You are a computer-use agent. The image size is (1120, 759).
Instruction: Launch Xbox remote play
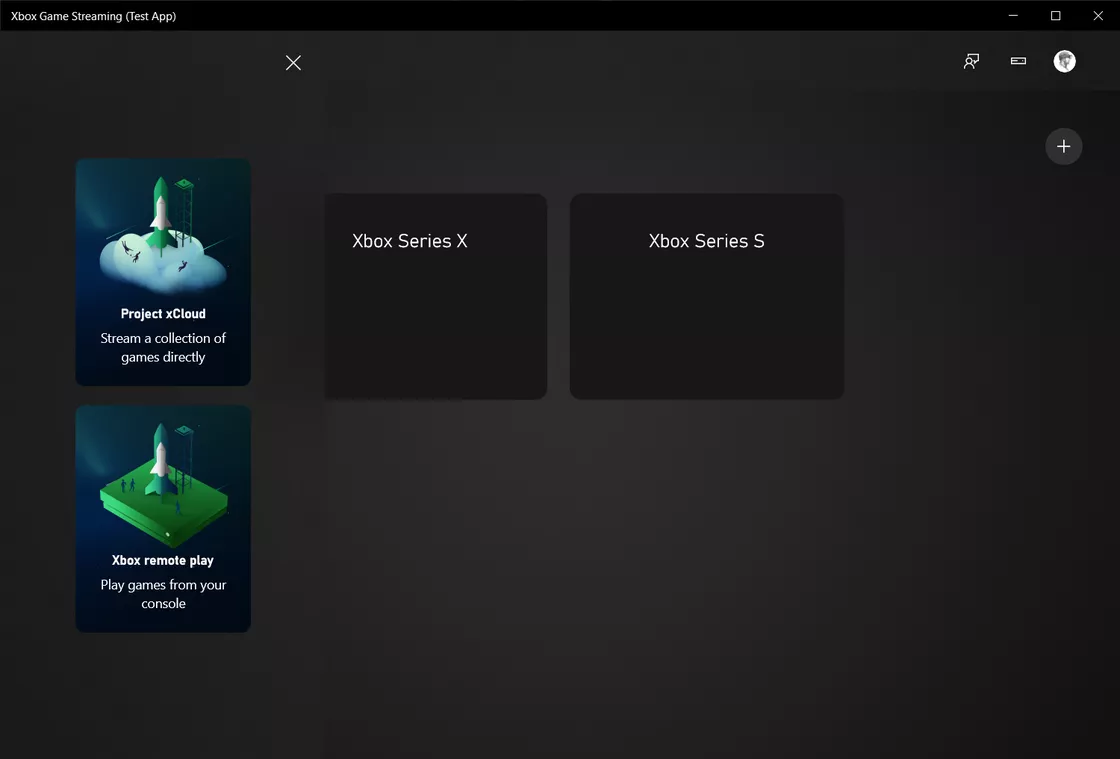[162, 518]
